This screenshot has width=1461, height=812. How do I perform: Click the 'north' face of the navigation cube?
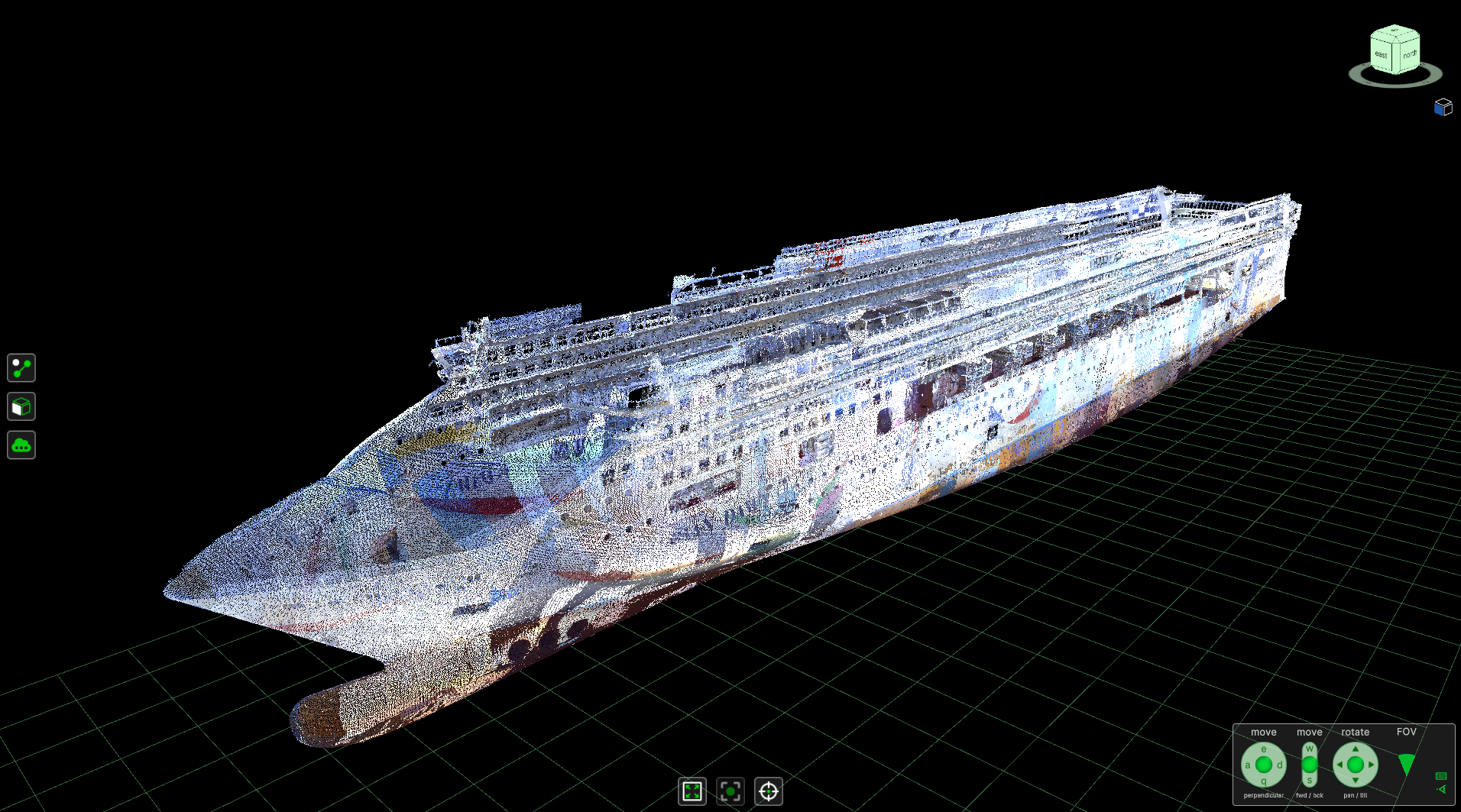(x=1411, y=53)
